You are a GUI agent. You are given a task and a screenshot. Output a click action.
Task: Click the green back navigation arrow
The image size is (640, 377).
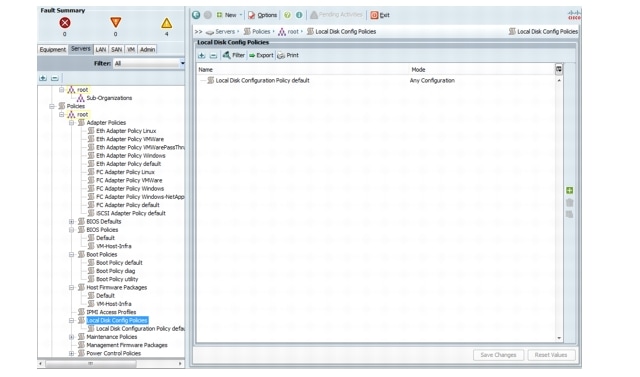pyautogui.click(x=196, y=15)
